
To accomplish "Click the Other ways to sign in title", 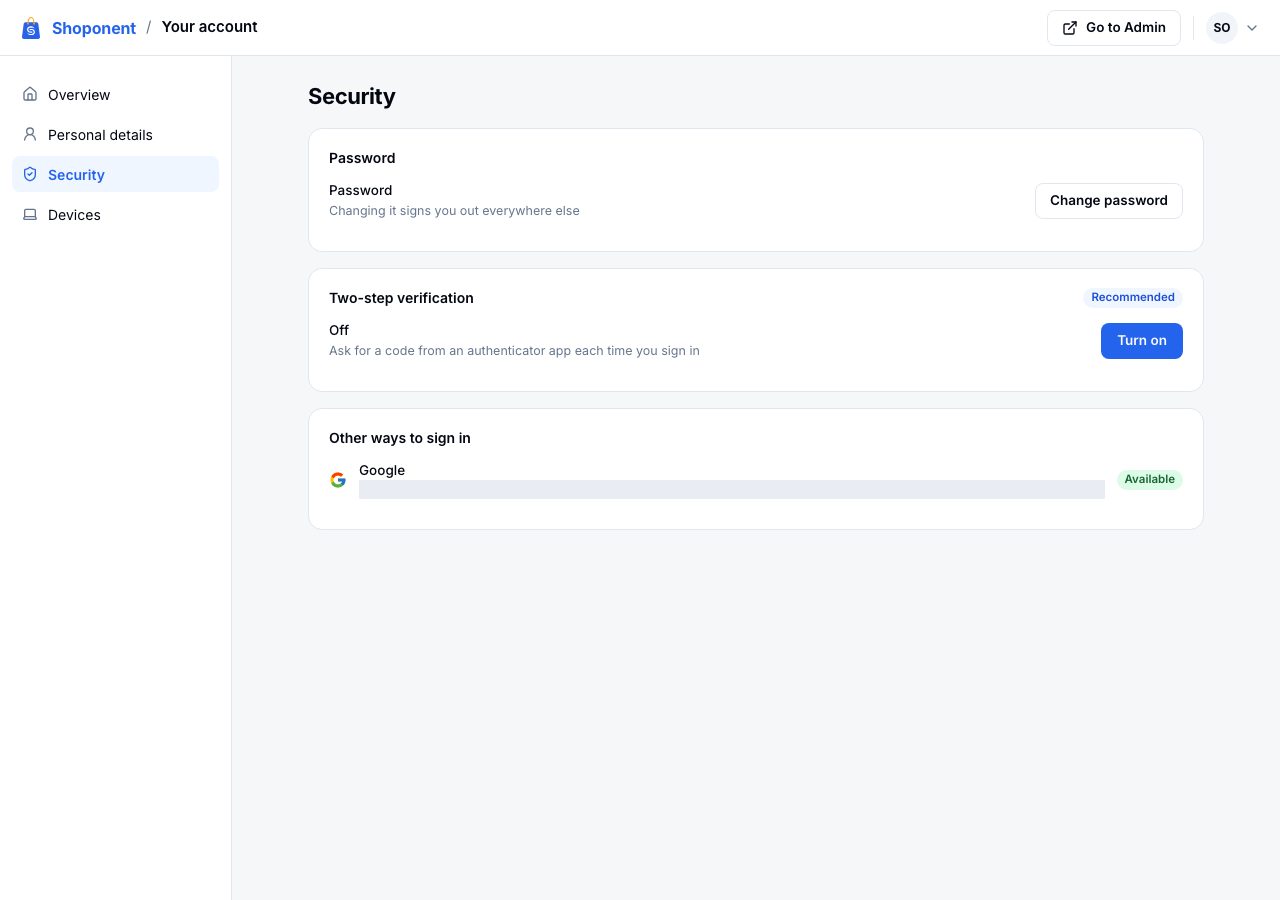I will [400, 438].
